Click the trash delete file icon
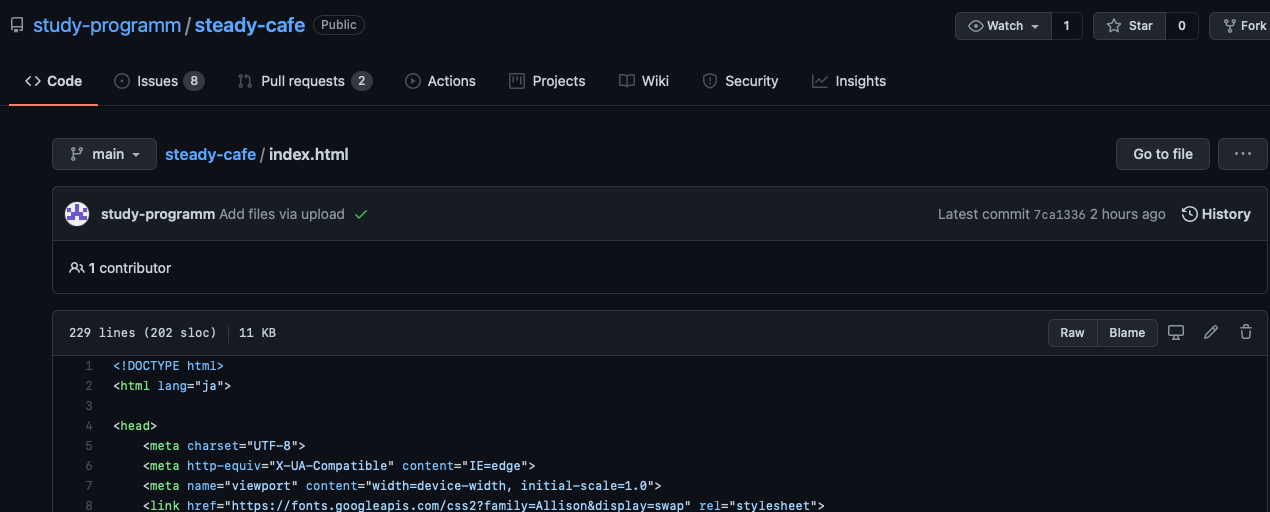The image size is (1270, 512). pyautogui.click(x=1245, y=332)
